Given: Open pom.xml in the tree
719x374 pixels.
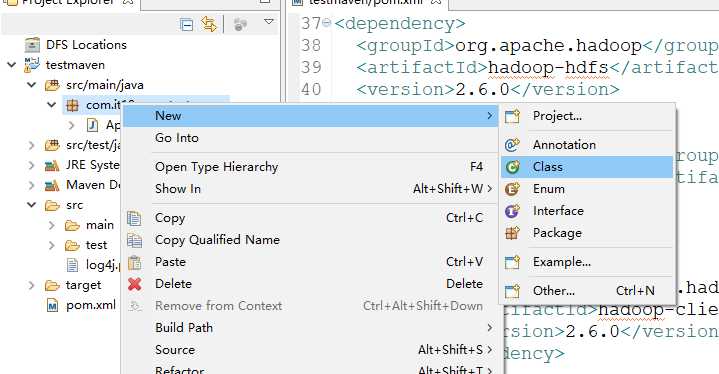Looking at the screenshot, I should [91, 305].
